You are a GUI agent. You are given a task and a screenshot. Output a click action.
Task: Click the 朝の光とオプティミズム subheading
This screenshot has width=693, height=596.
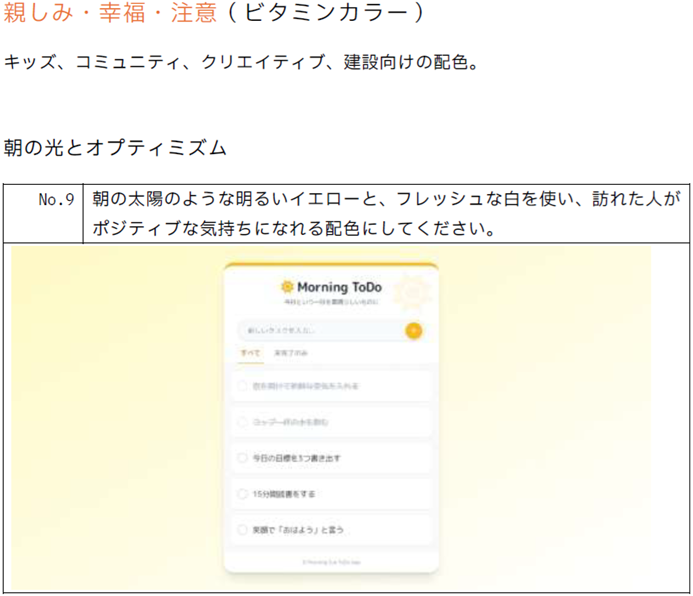pos(115,148)
